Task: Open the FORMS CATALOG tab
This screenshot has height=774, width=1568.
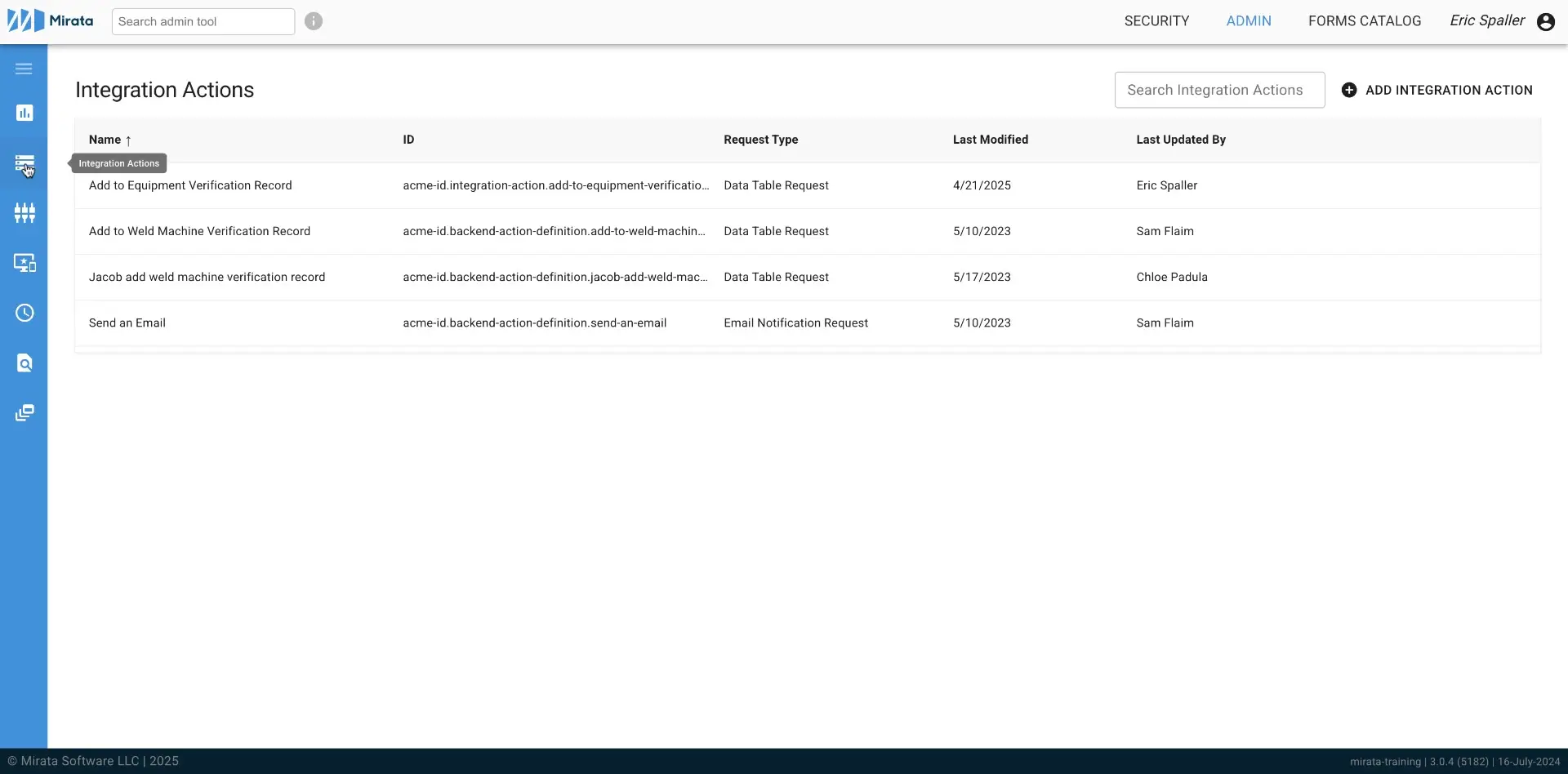Action: (x=1365, y=20)
